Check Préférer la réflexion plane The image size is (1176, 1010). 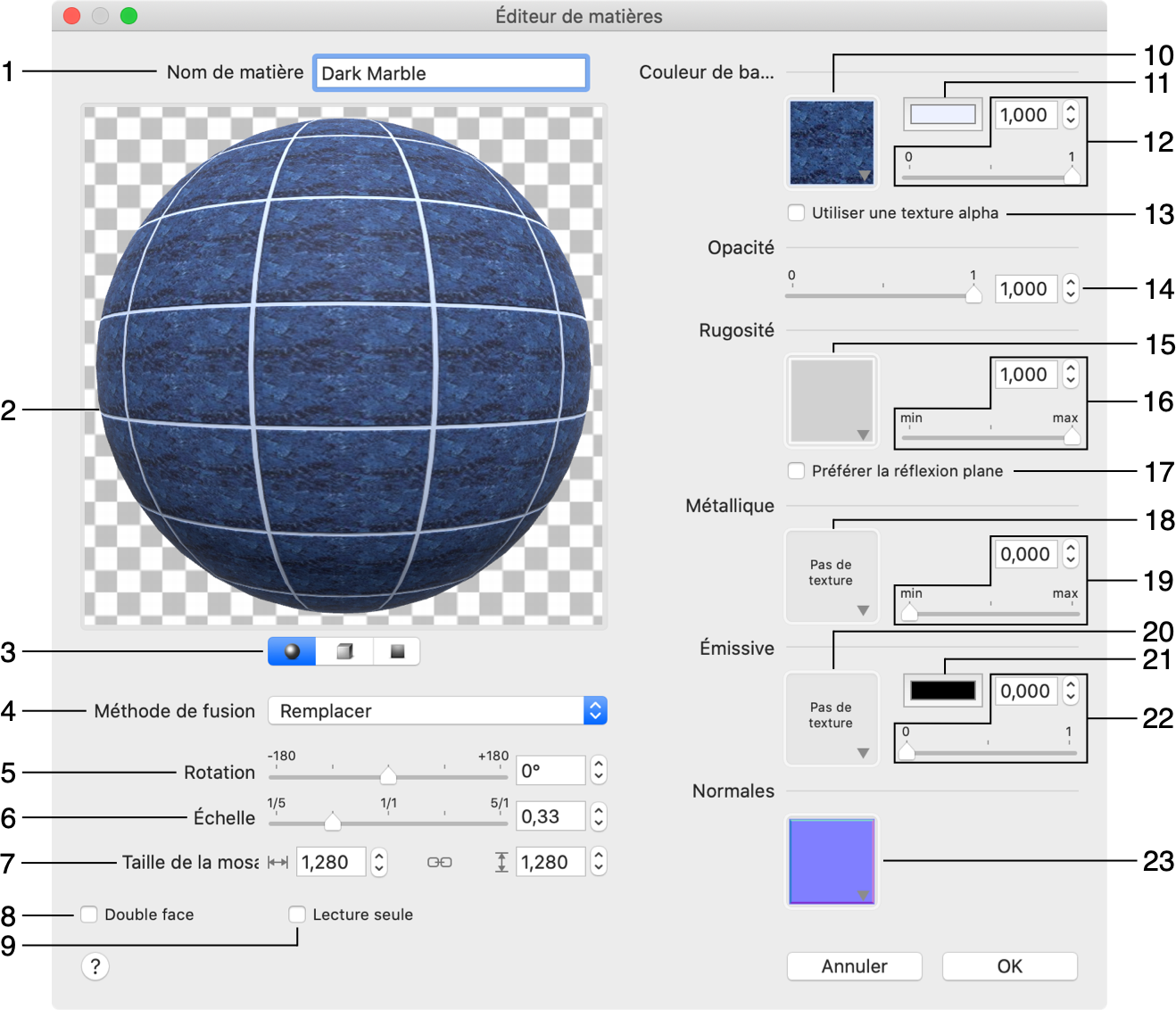coord(796,471)
